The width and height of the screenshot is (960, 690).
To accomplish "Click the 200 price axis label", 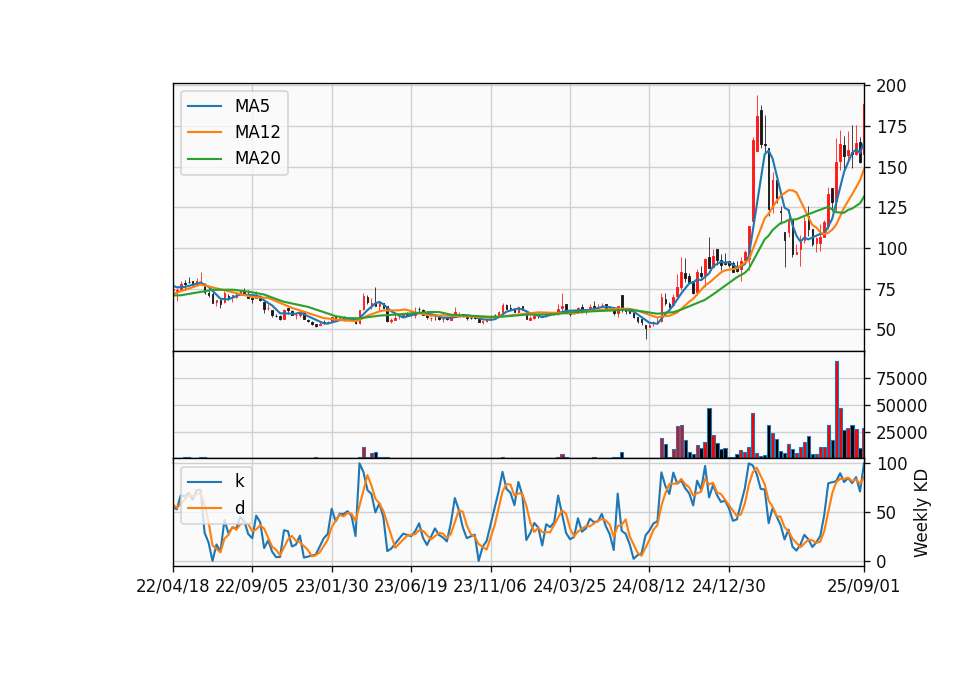I will tap(891, 86).
